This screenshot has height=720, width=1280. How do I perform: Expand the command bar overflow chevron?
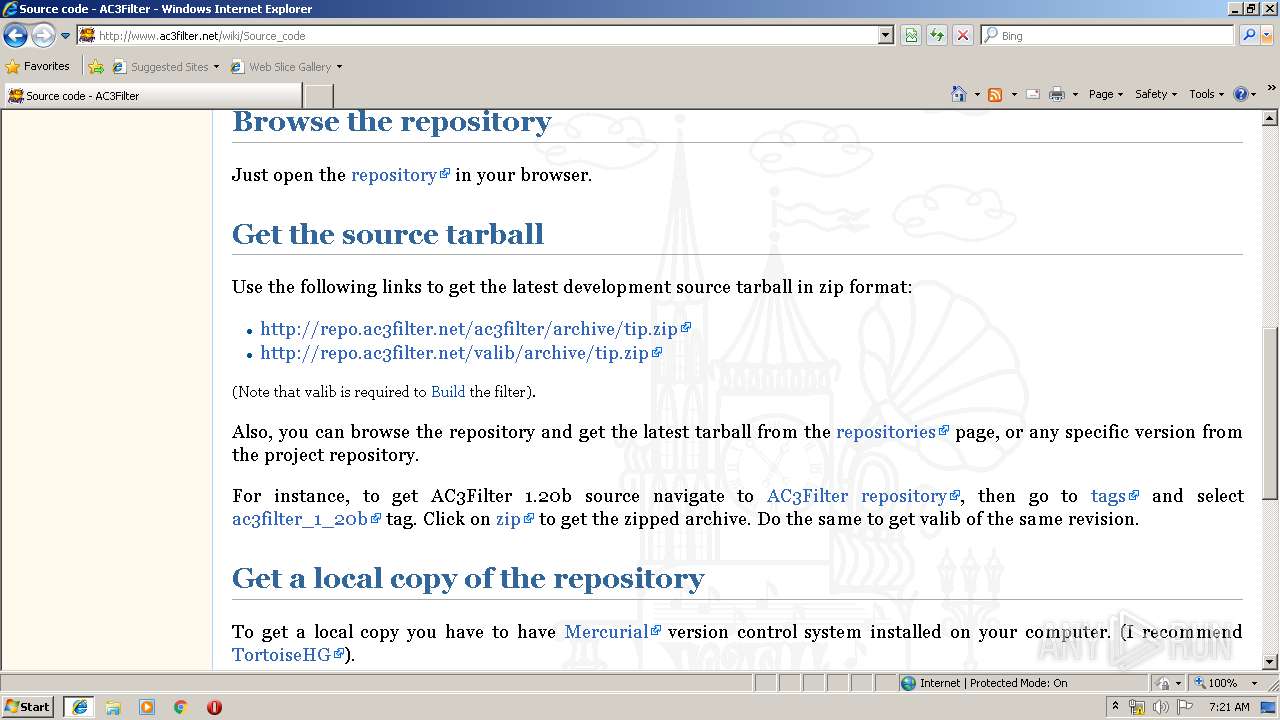pyautogui.click(x=1271, y=89)
